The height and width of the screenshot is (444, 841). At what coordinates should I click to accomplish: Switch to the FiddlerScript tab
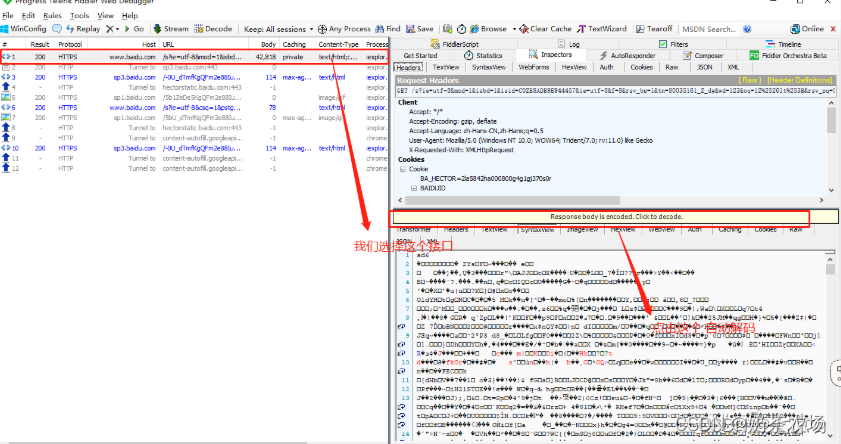click(x=455, y=44)
